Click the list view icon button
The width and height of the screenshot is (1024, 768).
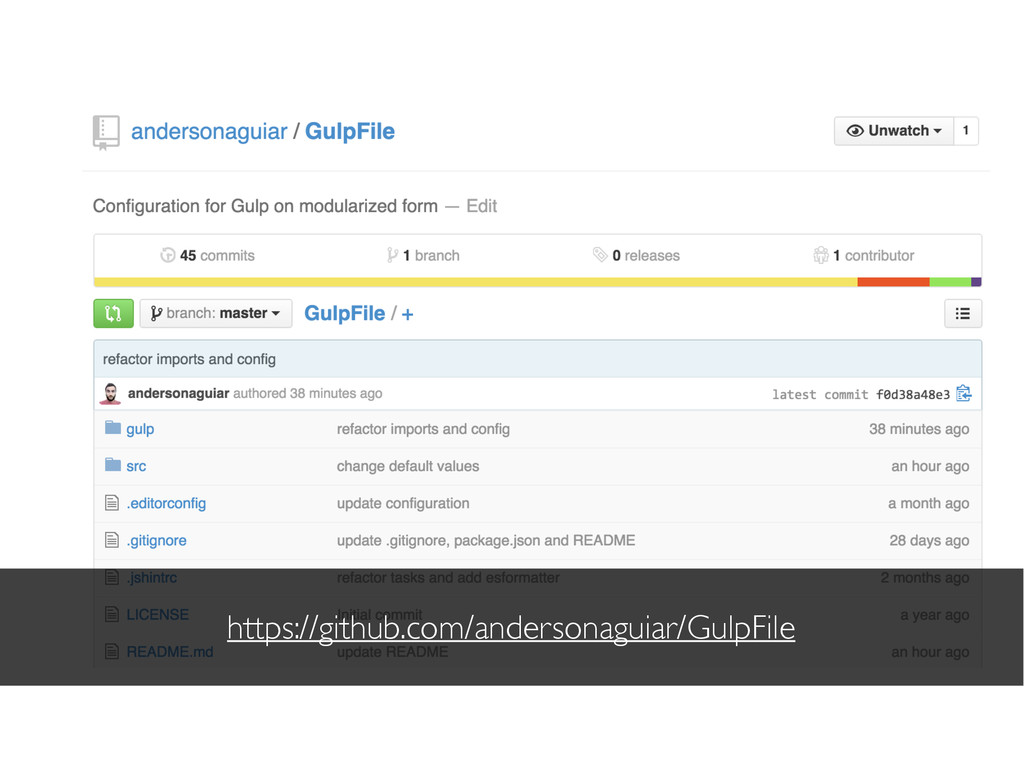click(963, 313)
